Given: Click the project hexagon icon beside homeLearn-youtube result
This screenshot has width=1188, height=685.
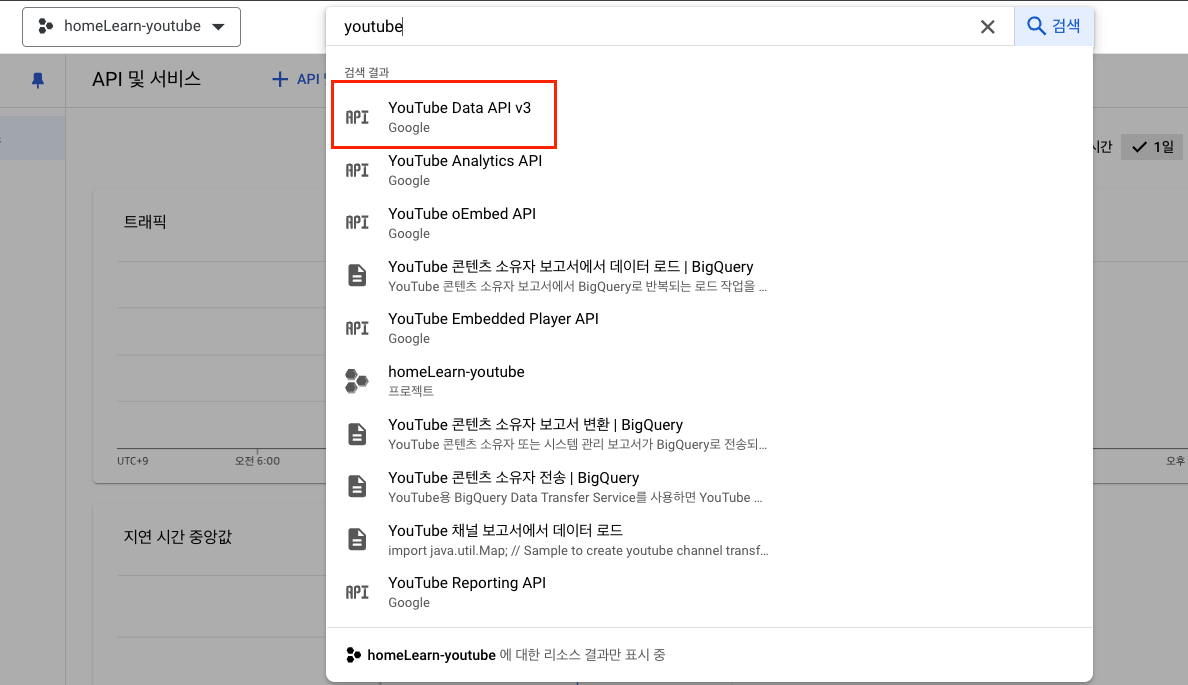Looking at the screenshot, I should [356, 381].
